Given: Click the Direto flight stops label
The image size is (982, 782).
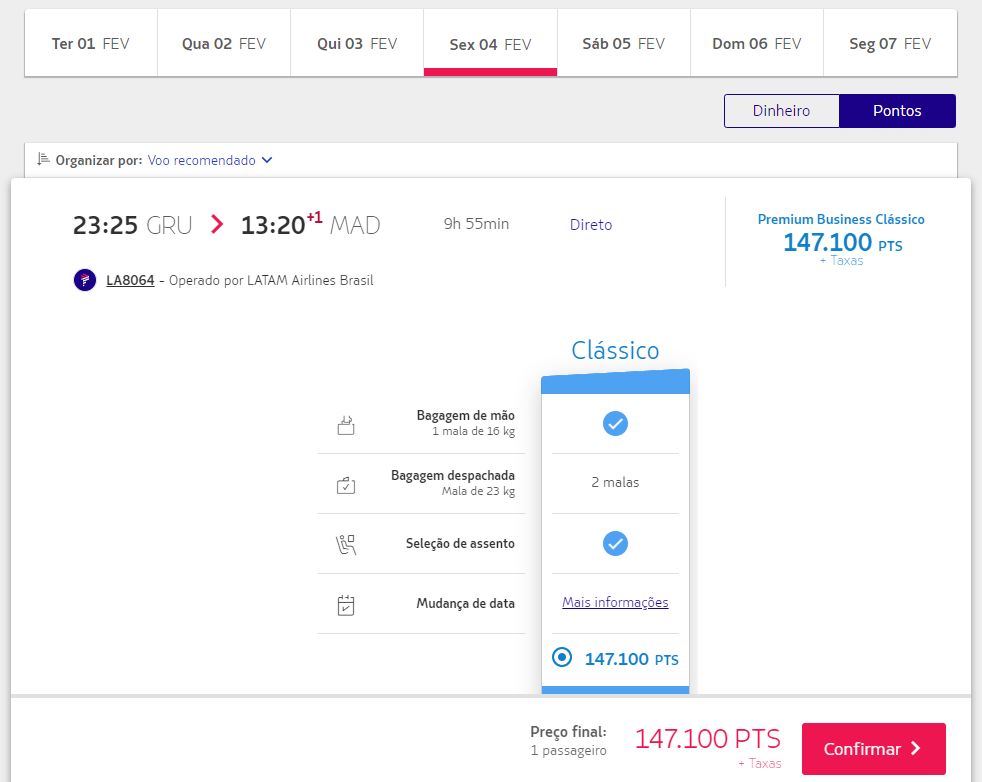Looking at the screenshot, I should [591, 225].
